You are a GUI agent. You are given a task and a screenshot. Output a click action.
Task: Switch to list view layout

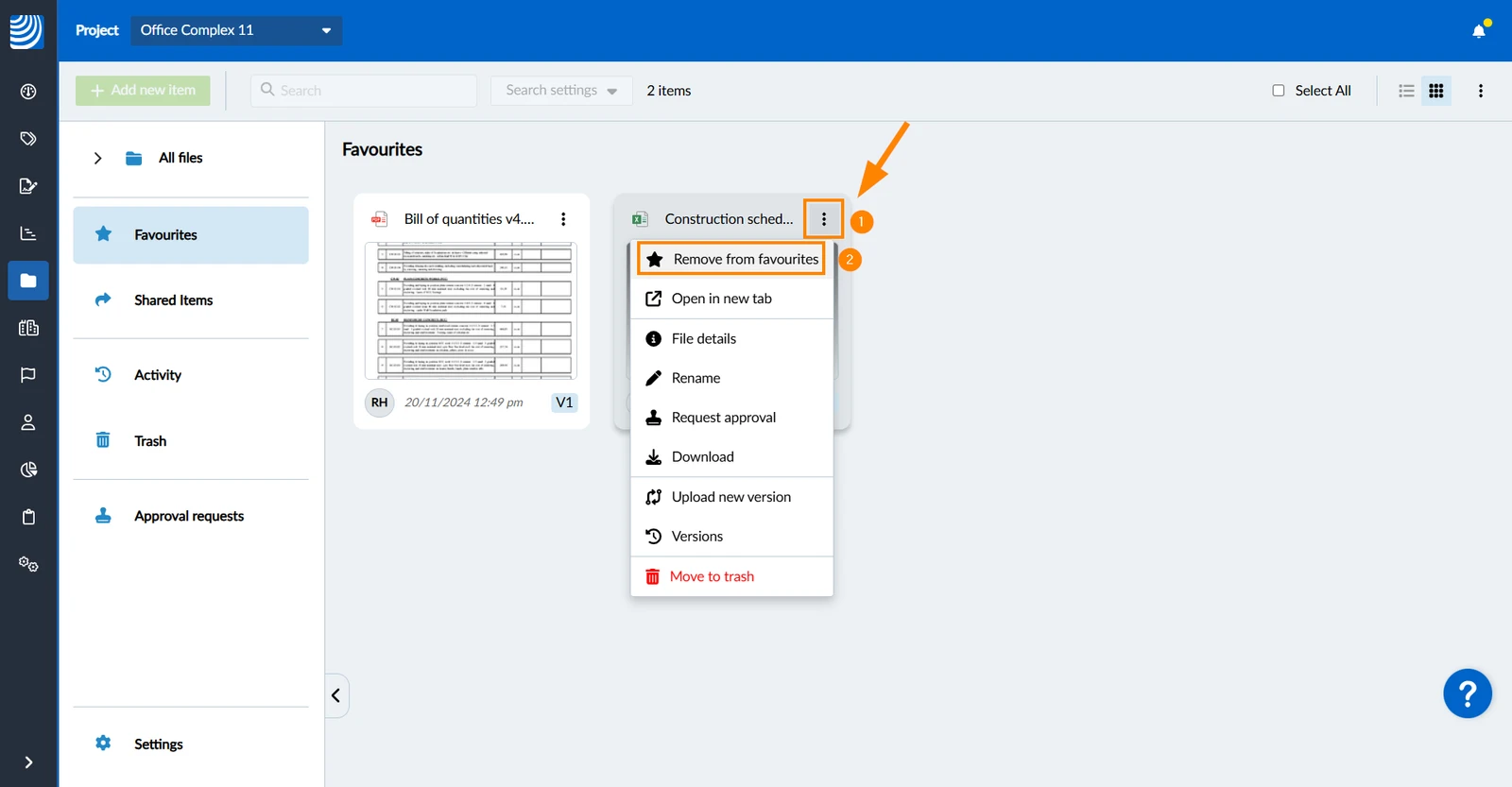pos(1406,91)
